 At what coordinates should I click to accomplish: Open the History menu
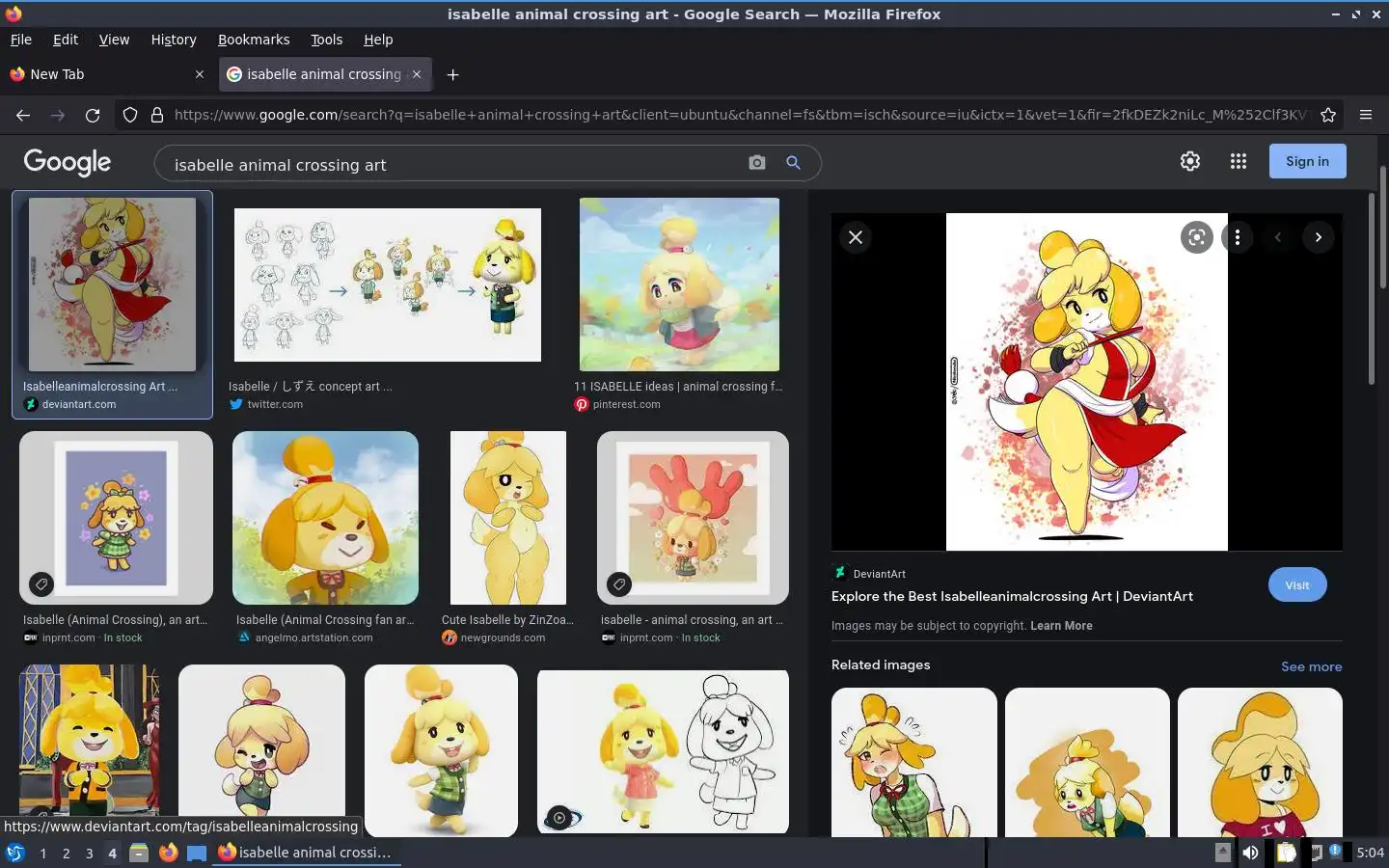click(x=174, y=40)
